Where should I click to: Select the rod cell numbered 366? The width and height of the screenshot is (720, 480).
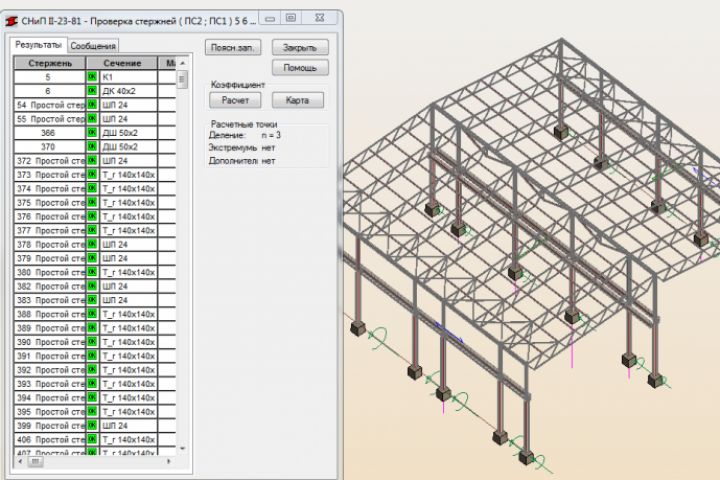click(x=50, y=132)
